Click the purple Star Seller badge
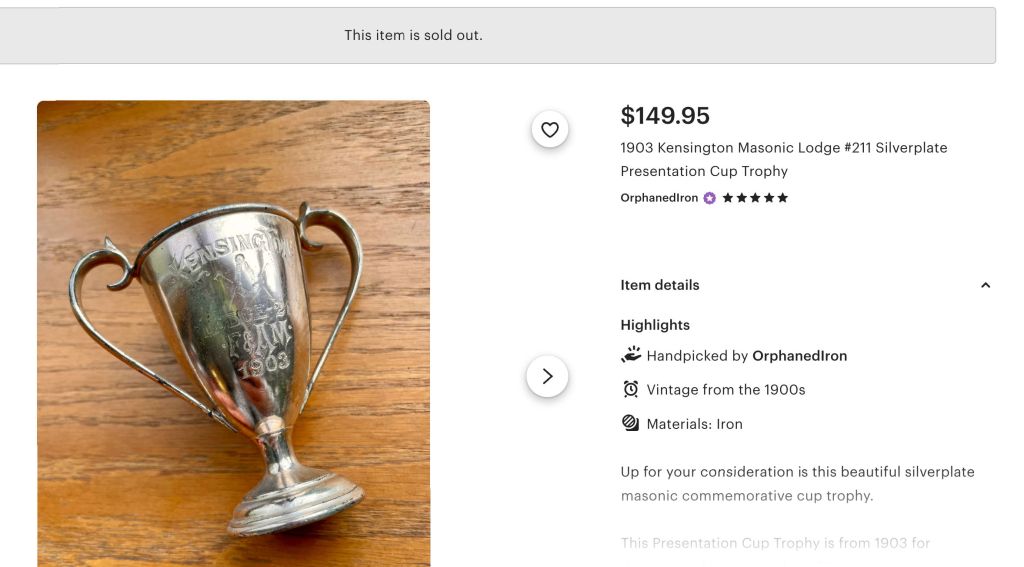Image resolution: width=1024 pixels, height=567 pixels. pyautogui.click(x=710, y=198)
